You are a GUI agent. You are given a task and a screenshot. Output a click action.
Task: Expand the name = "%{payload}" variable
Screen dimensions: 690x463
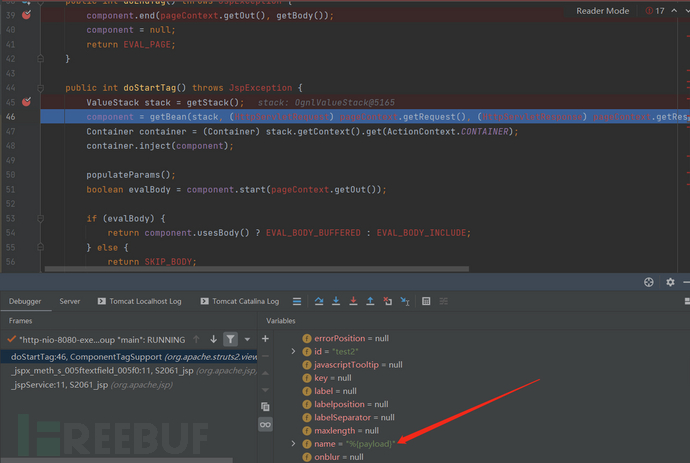tap(293, 443)
